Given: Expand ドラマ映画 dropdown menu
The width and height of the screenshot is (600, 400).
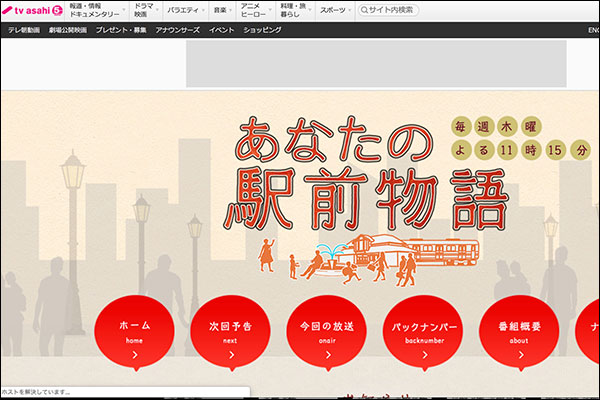Looking at the screenshot, I should 147,10.
